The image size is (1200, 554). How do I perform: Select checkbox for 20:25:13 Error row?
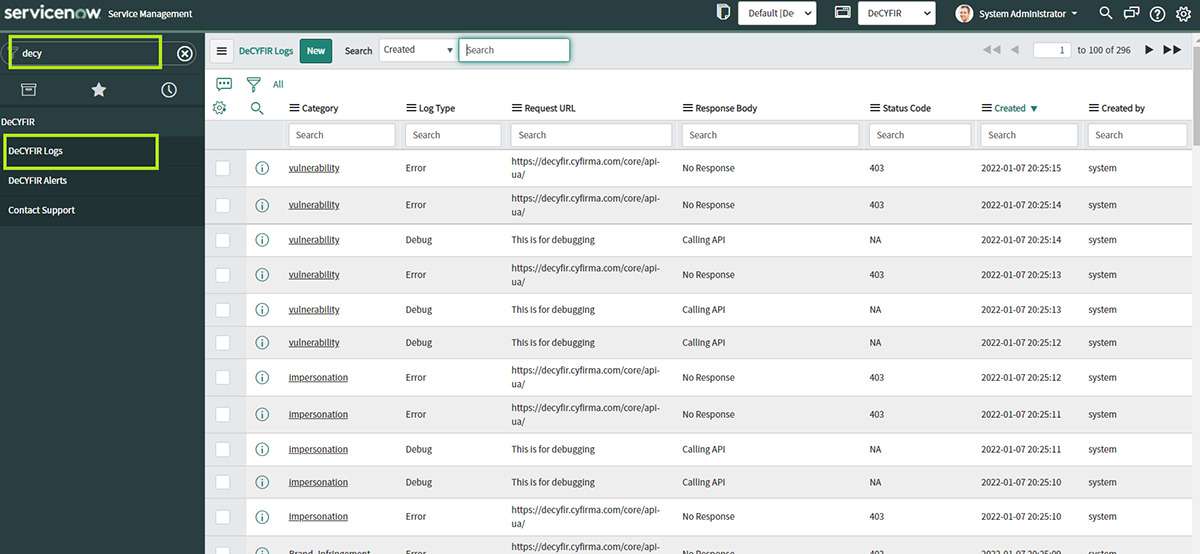click(x=222, y=275)
